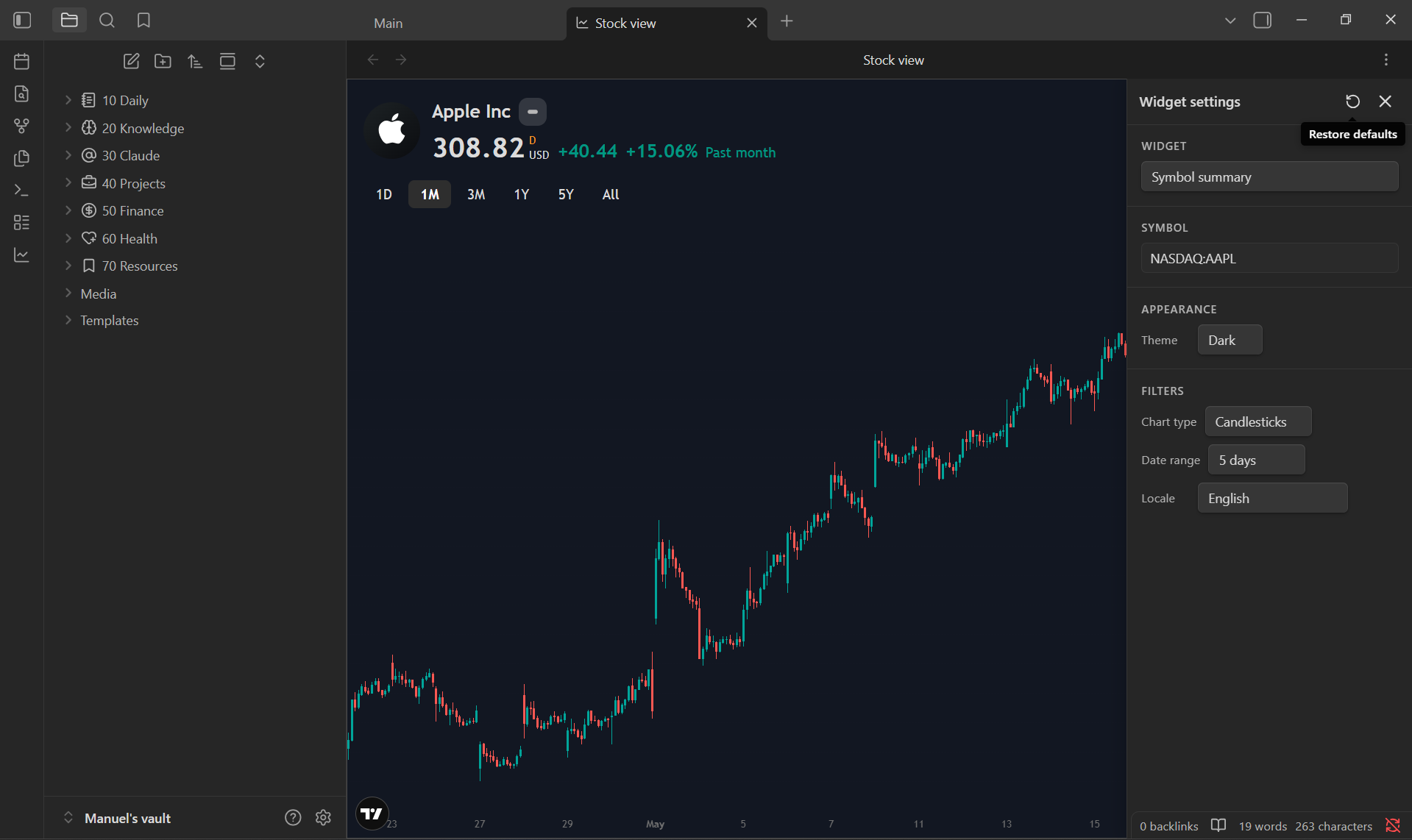Close the Stock view tab
This screenshot has width=1412, height=840.
pos(752,23)
